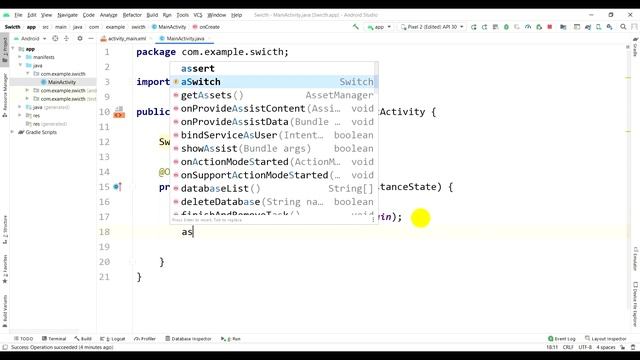This screenshot has height=360, width=640.
Task: Choose assert completion suggestion
Action: [274, 68]
